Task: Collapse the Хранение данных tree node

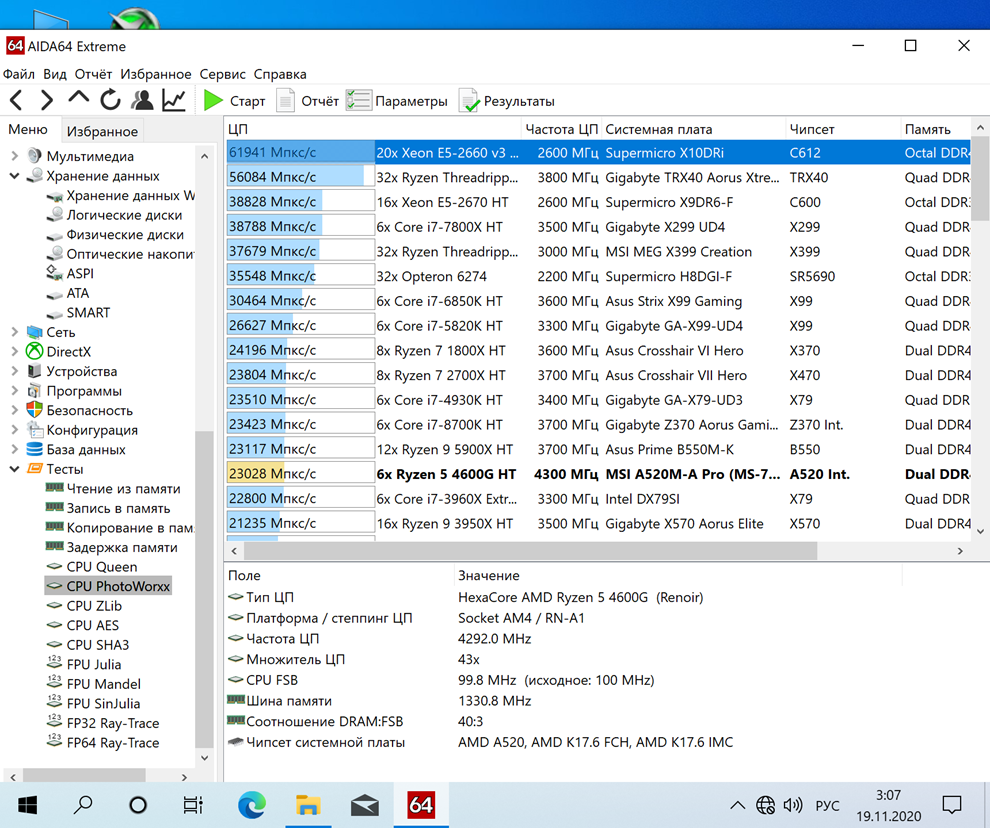Action: (x=15, y=176)
